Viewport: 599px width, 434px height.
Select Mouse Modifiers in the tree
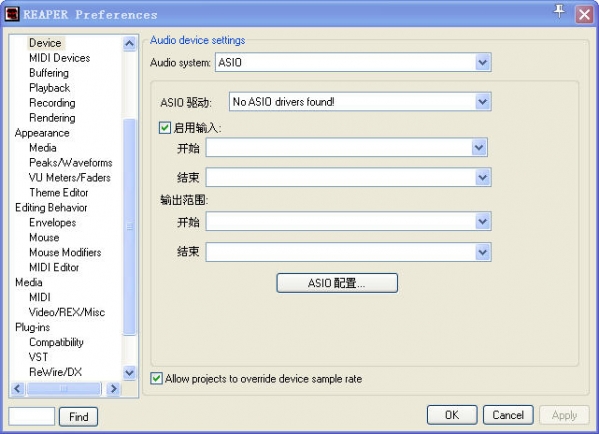[65, 252]
